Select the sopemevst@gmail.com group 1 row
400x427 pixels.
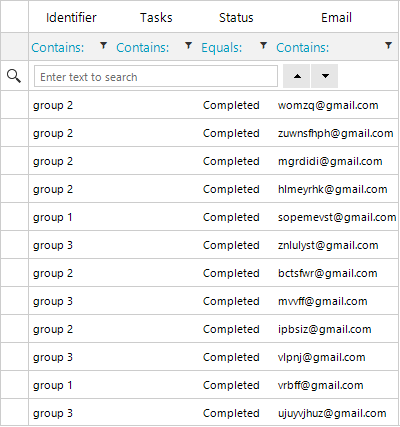pyautogui.click(x=213, y=217)
